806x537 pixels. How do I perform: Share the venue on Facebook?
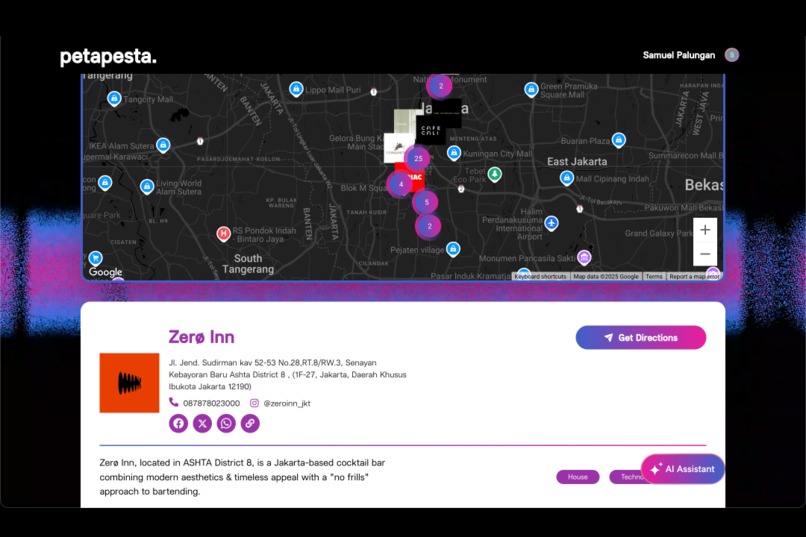[x=178, y=423]
